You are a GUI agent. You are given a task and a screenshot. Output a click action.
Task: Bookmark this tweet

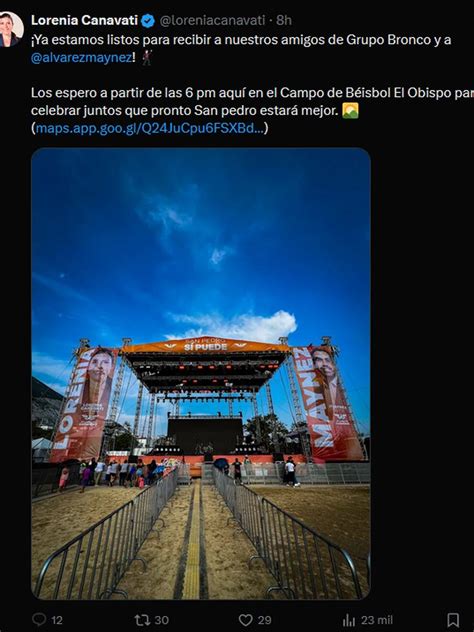point(453,620)
